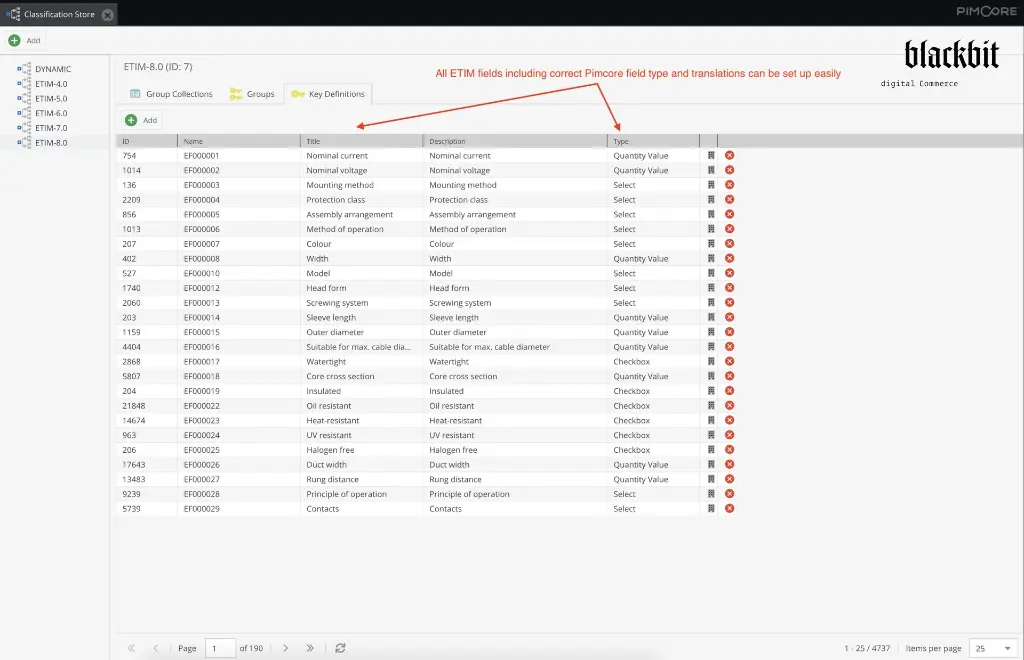This screenshot has height=660, width=1024.
Task: Click the Pimcore logo
Action: [986, 11]
